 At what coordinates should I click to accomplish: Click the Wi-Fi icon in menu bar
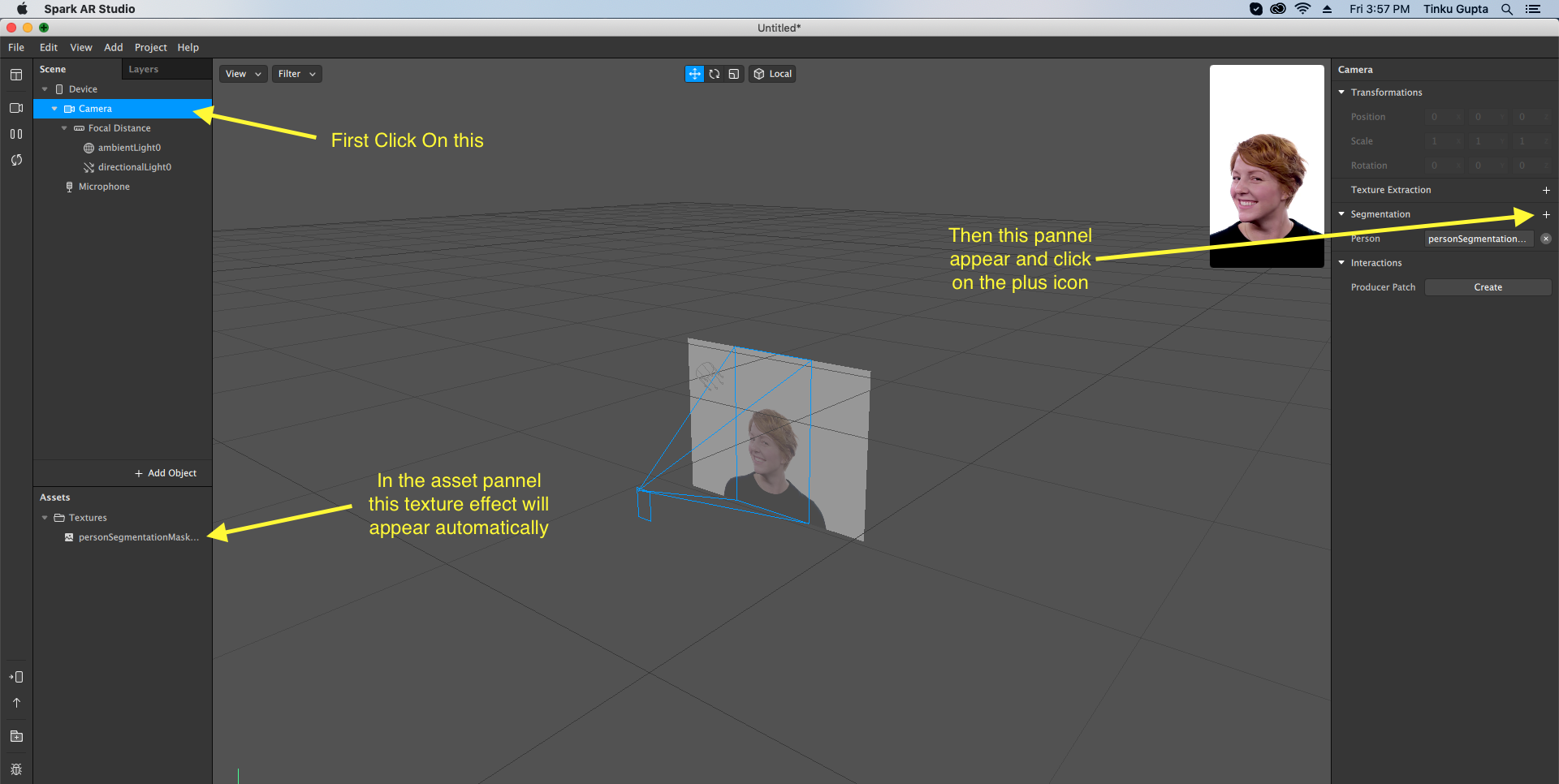point(1303,9)
